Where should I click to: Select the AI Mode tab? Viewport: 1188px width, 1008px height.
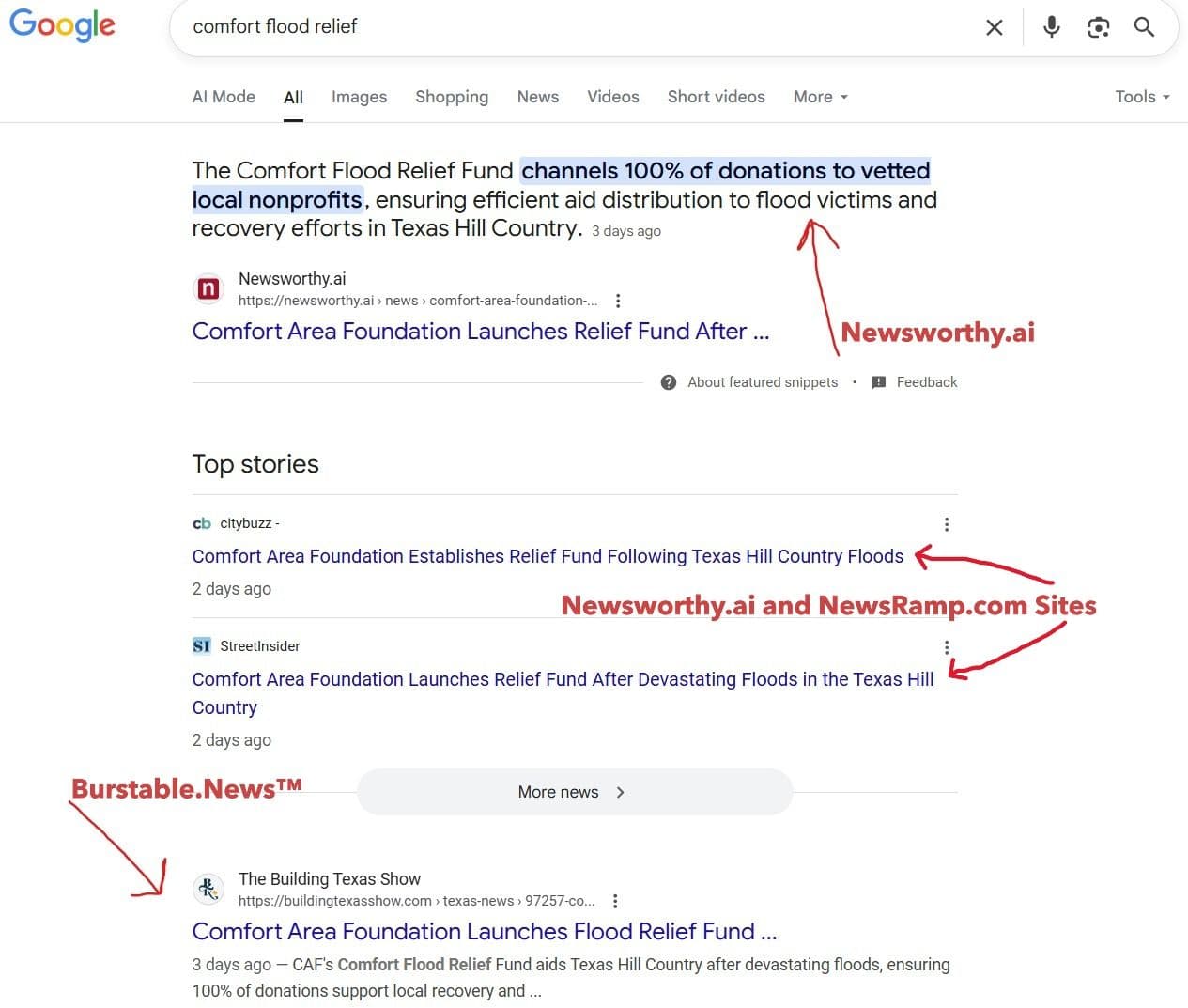pyautogui.click(x=224, y=97)
